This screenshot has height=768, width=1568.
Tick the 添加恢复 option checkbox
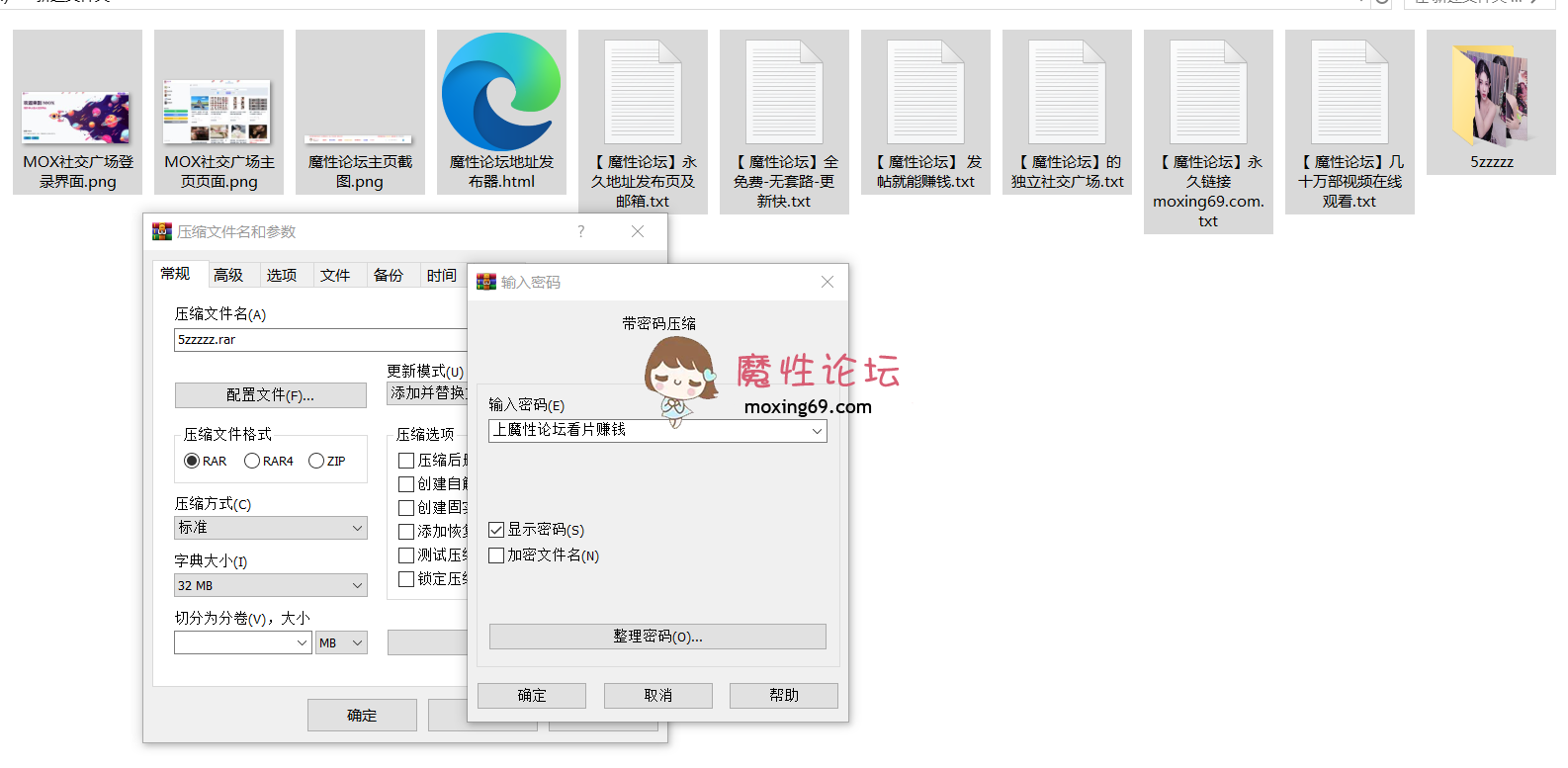click(x=405, y=532)
